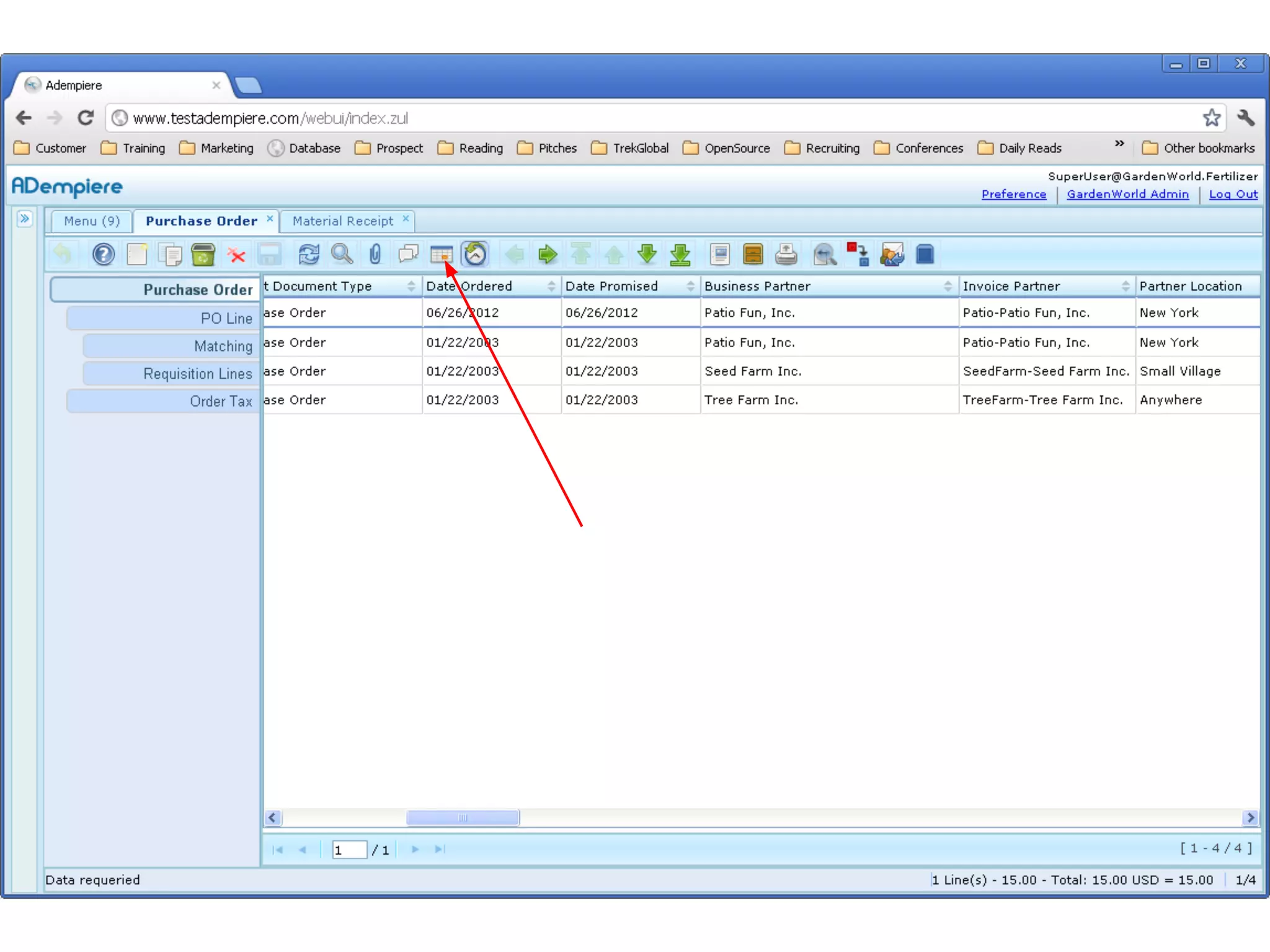Open the Requests icon

click(x=892, y=255)
